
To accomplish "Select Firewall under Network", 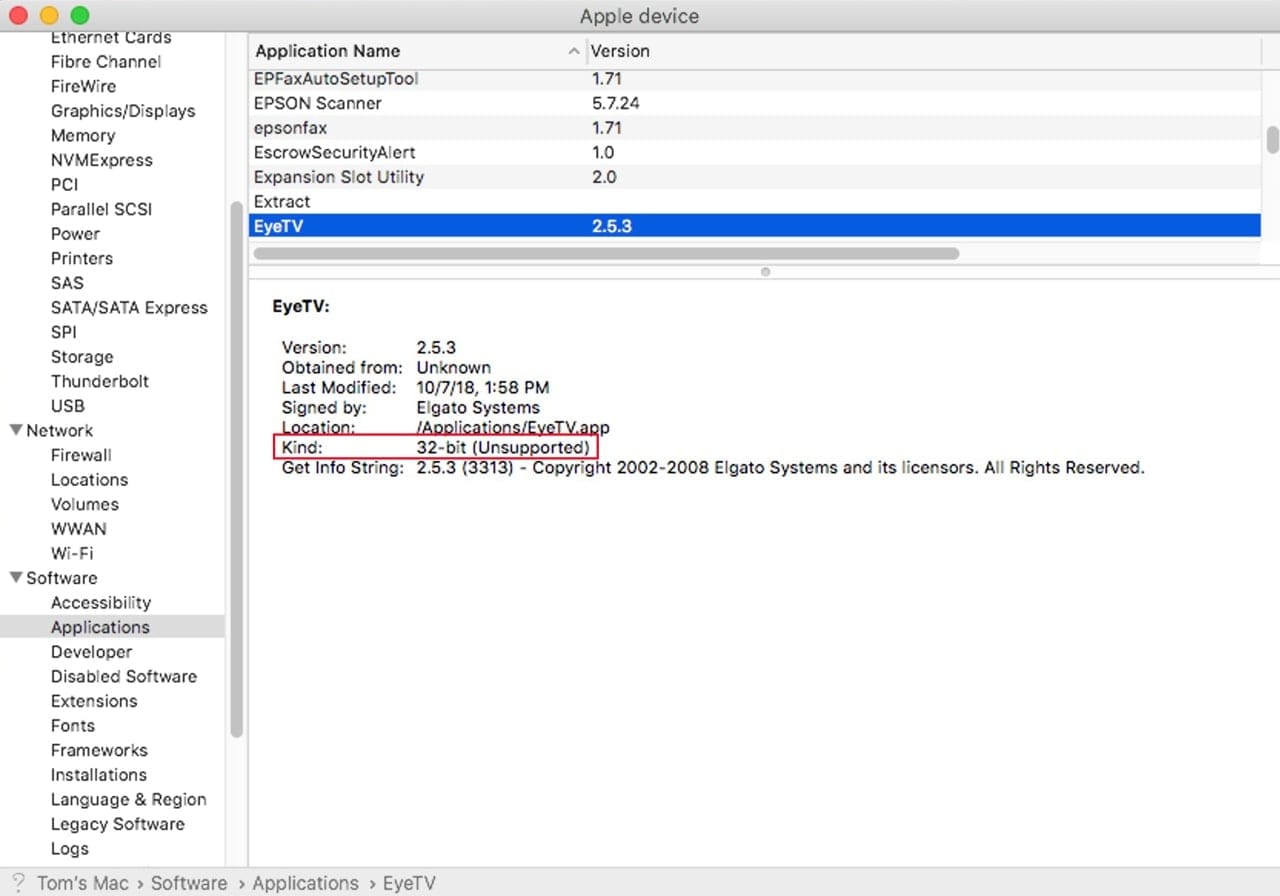I will coord(81,455).
